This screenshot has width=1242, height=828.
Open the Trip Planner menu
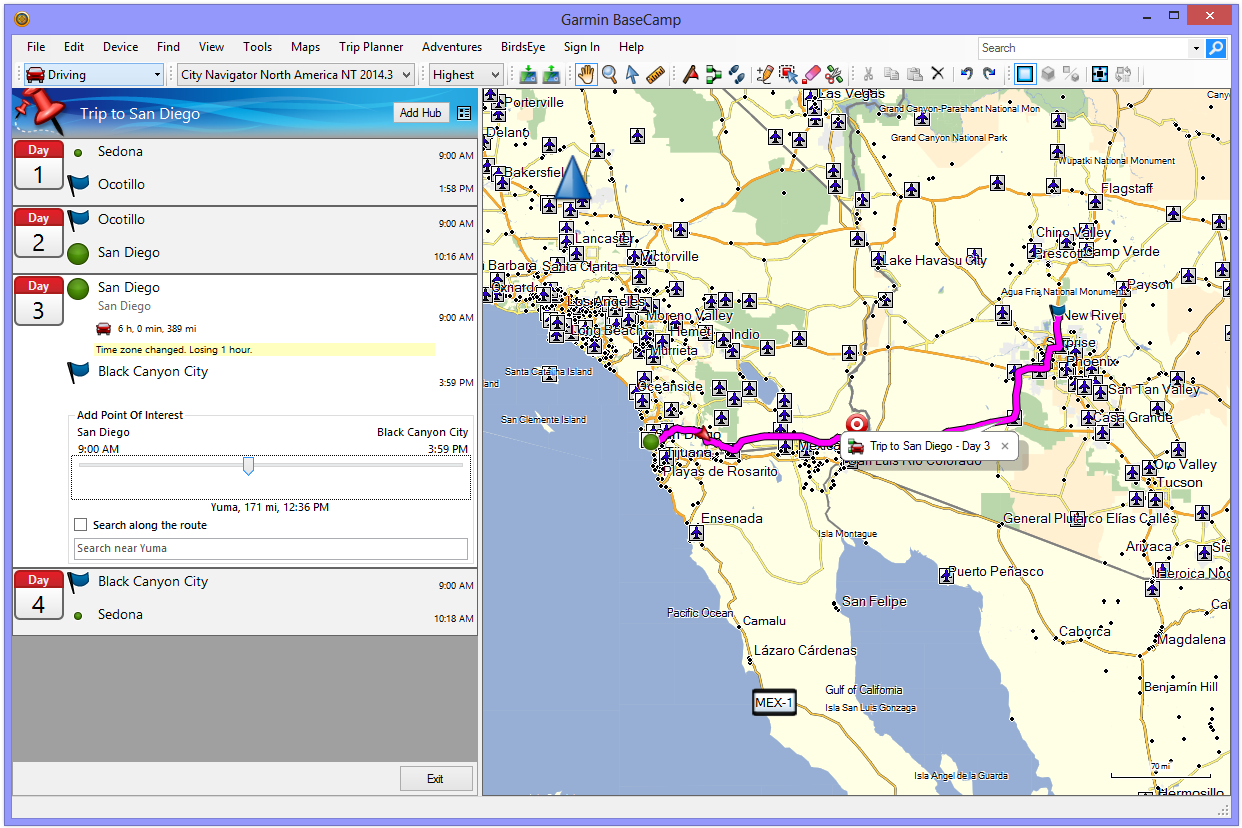[371, 47]
